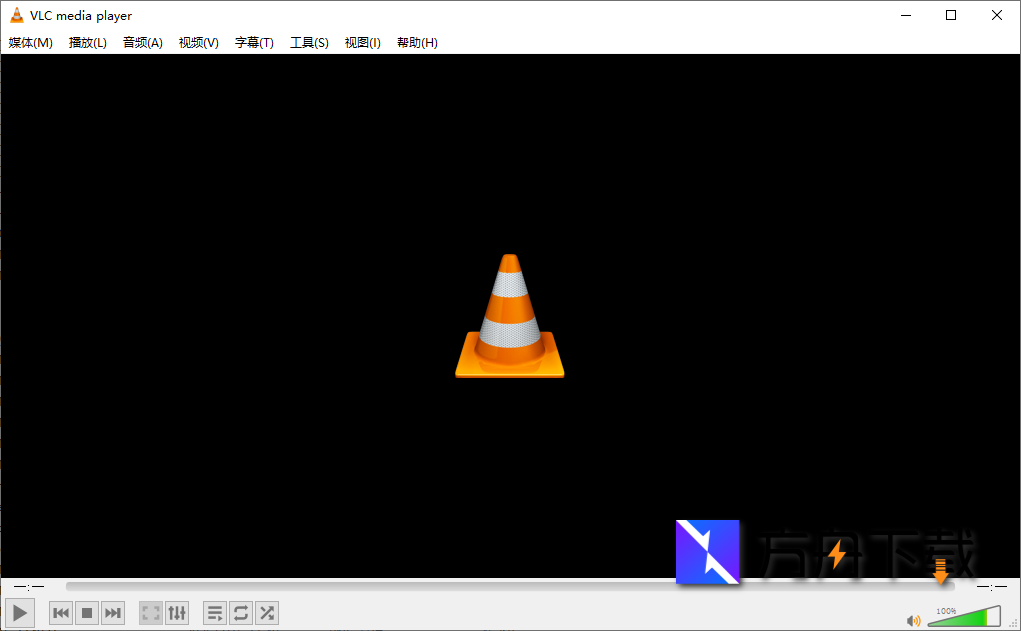Open the 字幕(T) menu
This screenshot has height=631, width=1021.
click(x=253, y=42)
